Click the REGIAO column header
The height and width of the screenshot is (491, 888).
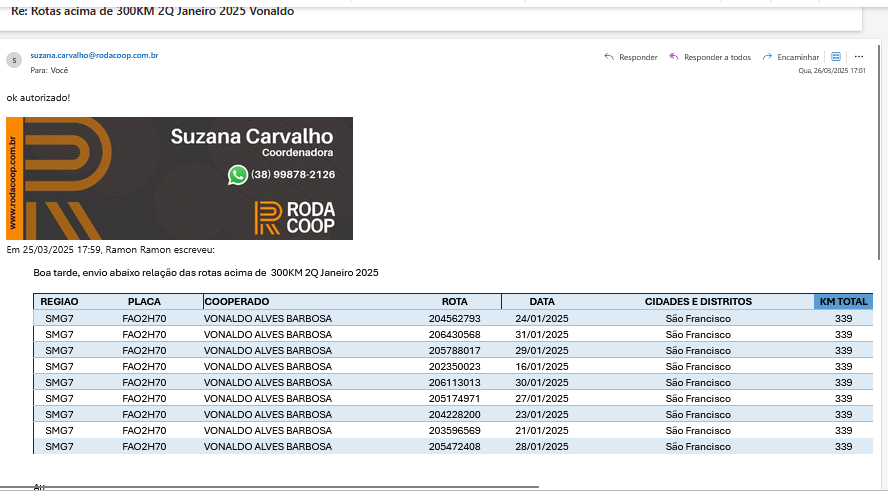click(x=59, y=302)
